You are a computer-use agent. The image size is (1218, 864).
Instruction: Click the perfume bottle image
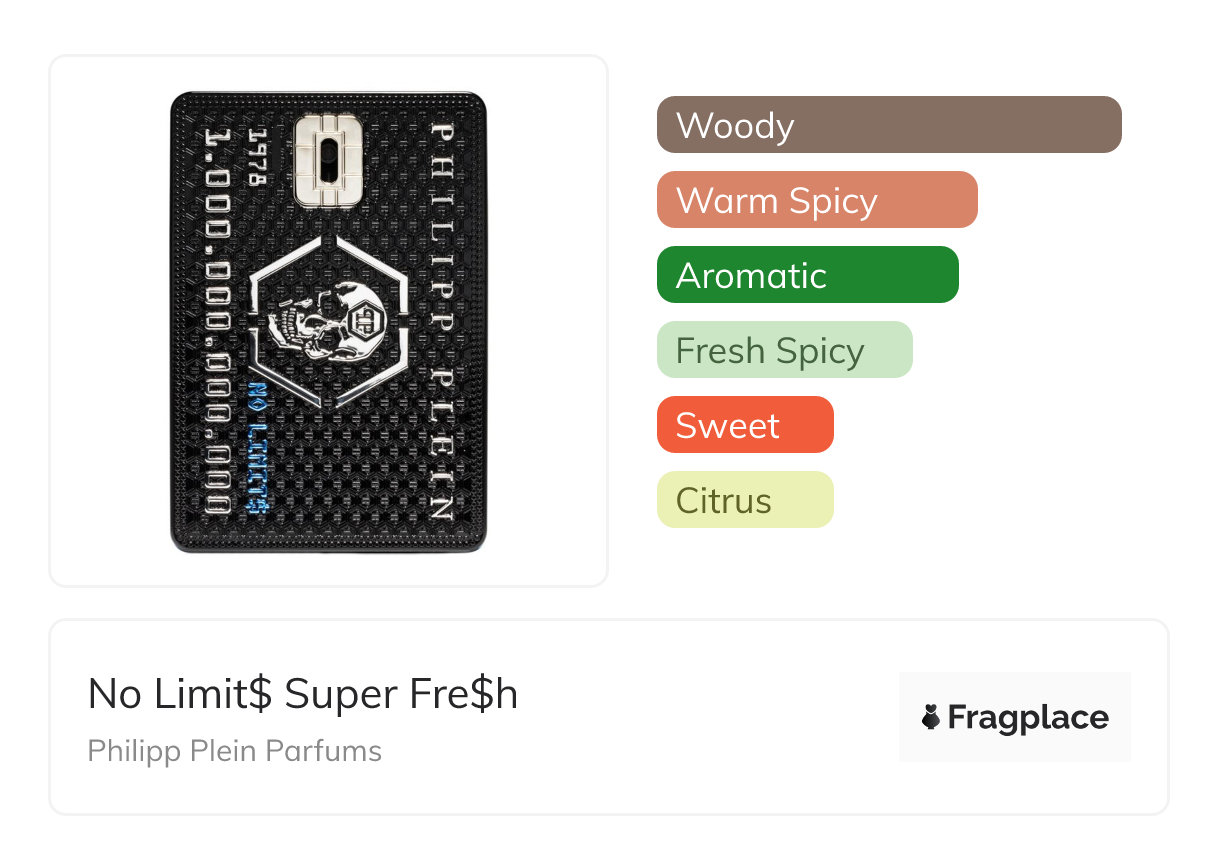pos(328,322)
